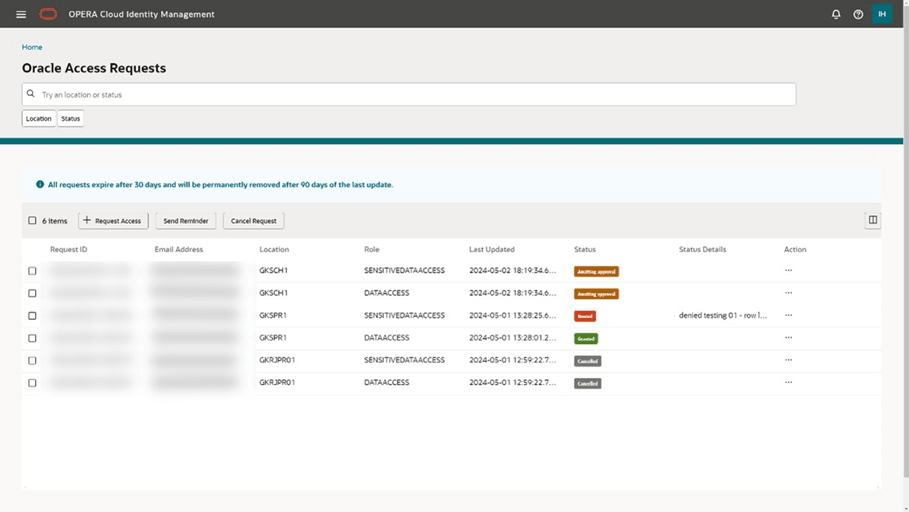Click the GKSPR1 location in Denied row

(273, 315)
